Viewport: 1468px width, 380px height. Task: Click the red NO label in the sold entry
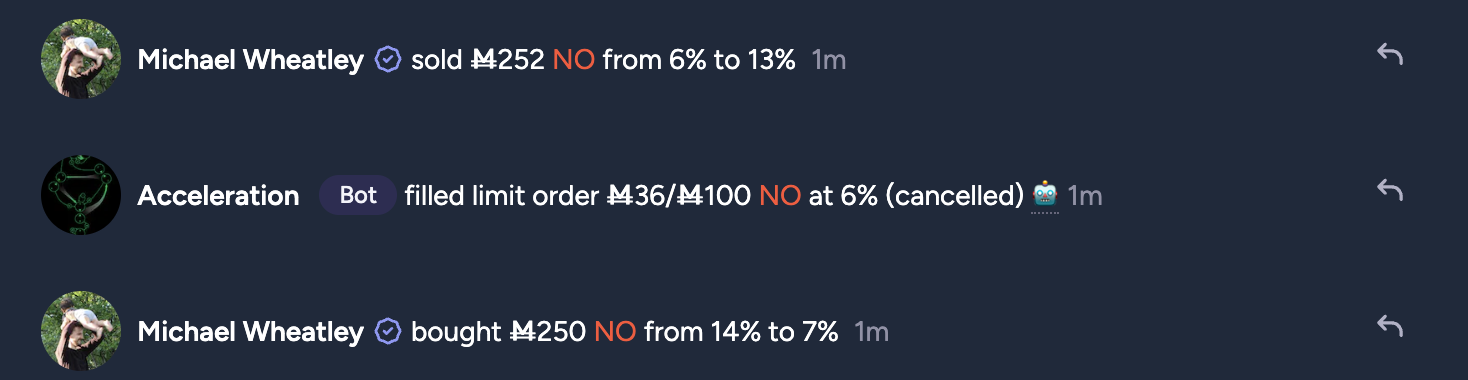574,60
